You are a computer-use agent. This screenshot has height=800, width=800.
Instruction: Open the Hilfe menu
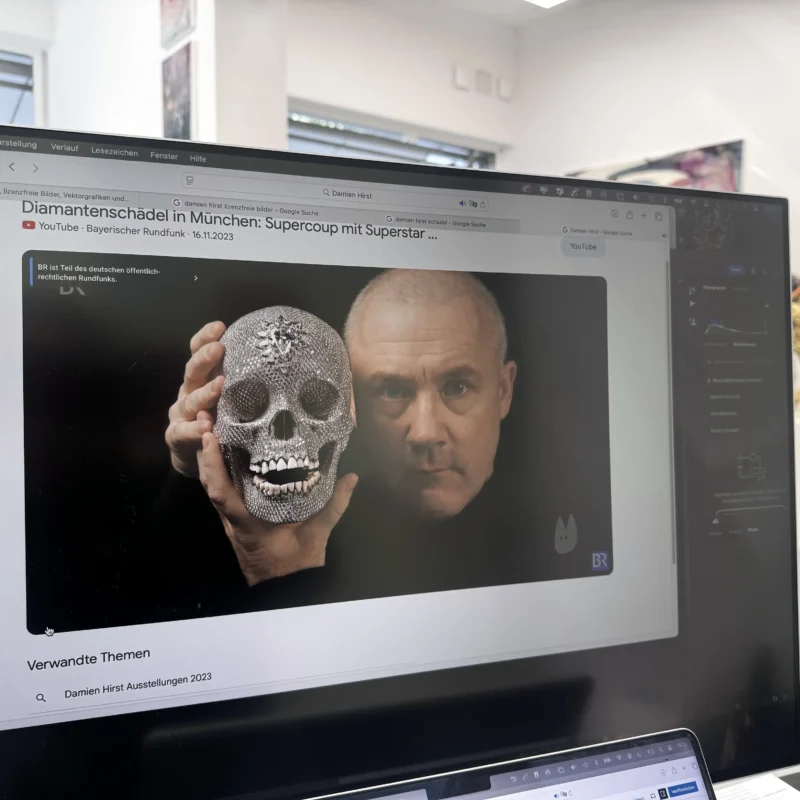point(198,159)
